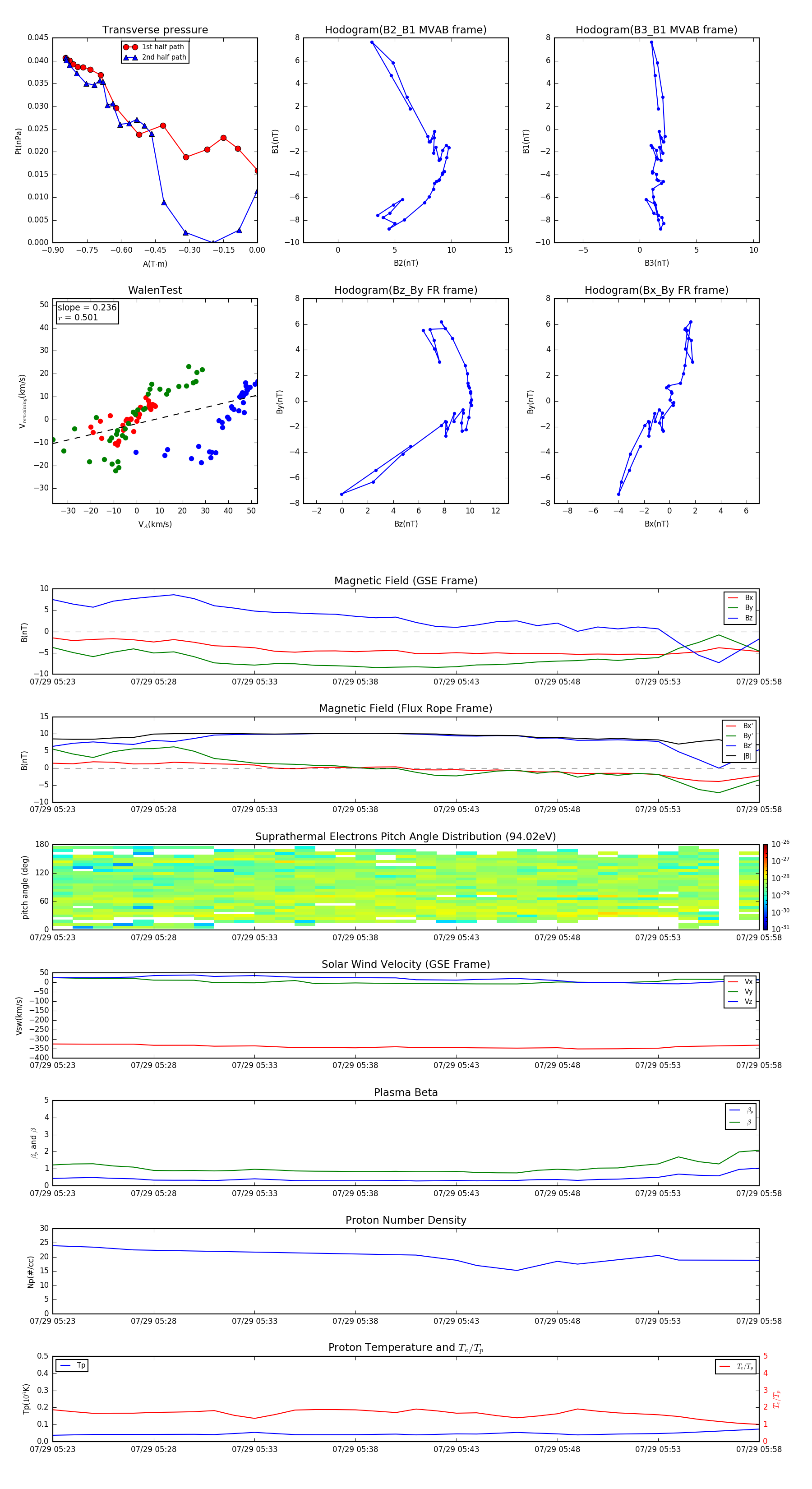Click the 'Hodogram(B2_B1 MVAB frame)' title
Image resolution: width=812 pixels, height=1489 pixels.
click(406, 30)
